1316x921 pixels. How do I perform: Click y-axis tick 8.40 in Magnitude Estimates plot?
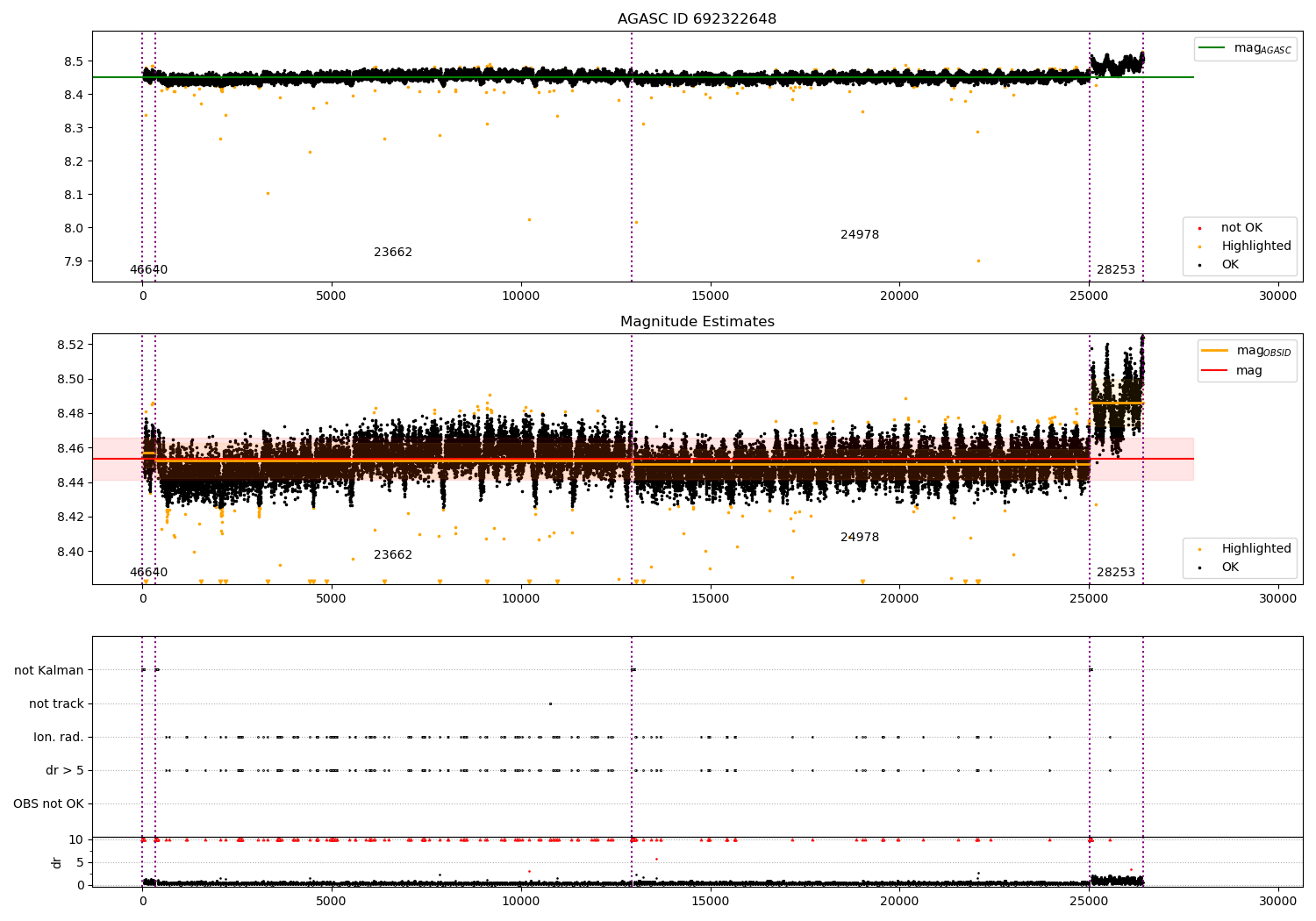70,553
